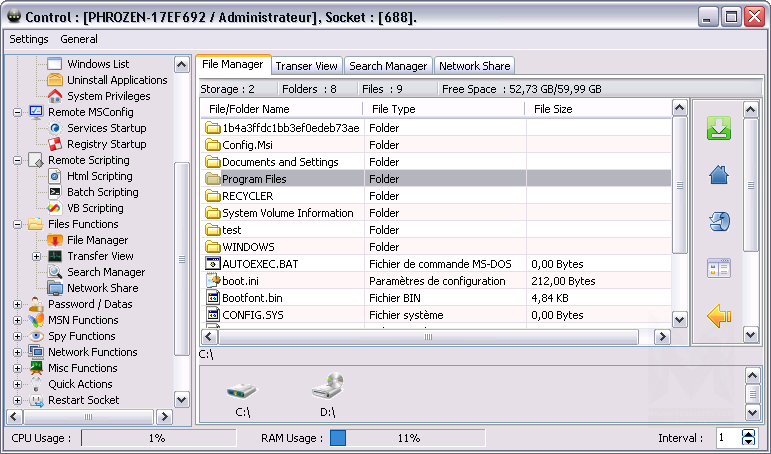Click the blue home icon in side toolbar
Viewport: 771px width, 454px height.
(x=719, y=175)
